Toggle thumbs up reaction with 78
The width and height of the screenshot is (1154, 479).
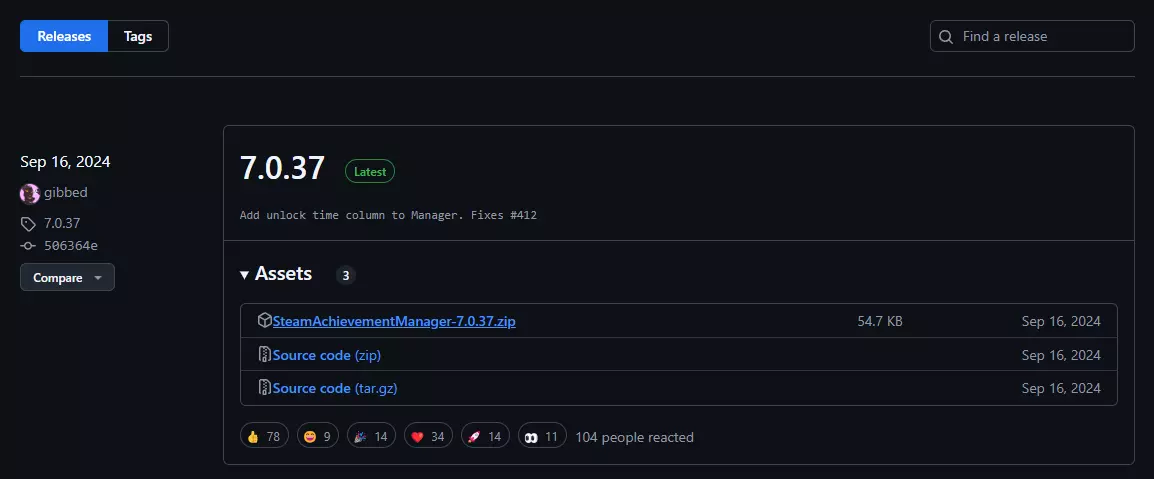[x=264, y=436]
